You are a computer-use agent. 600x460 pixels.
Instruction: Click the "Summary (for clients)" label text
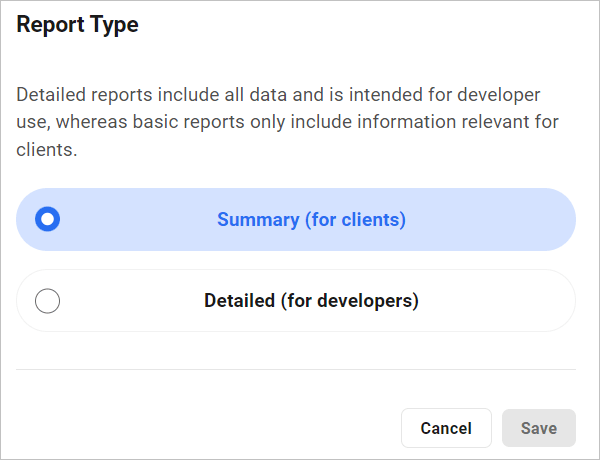pos(311,219)
